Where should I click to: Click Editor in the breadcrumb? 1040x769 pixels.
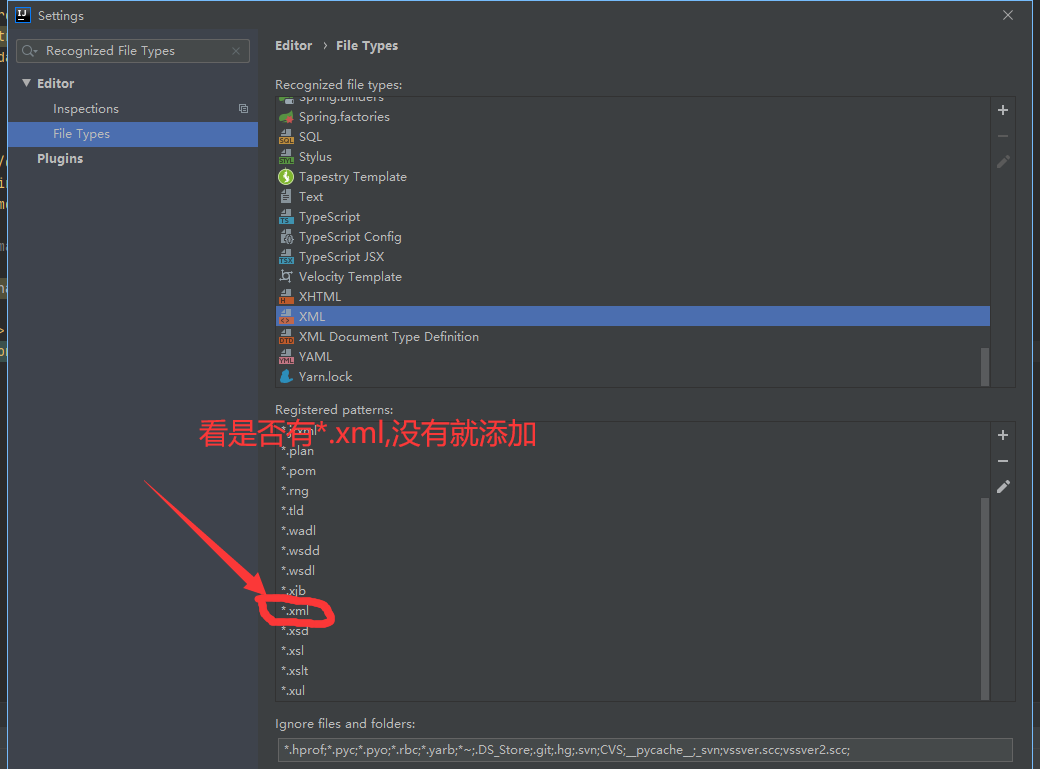click(x=293, y=46)
